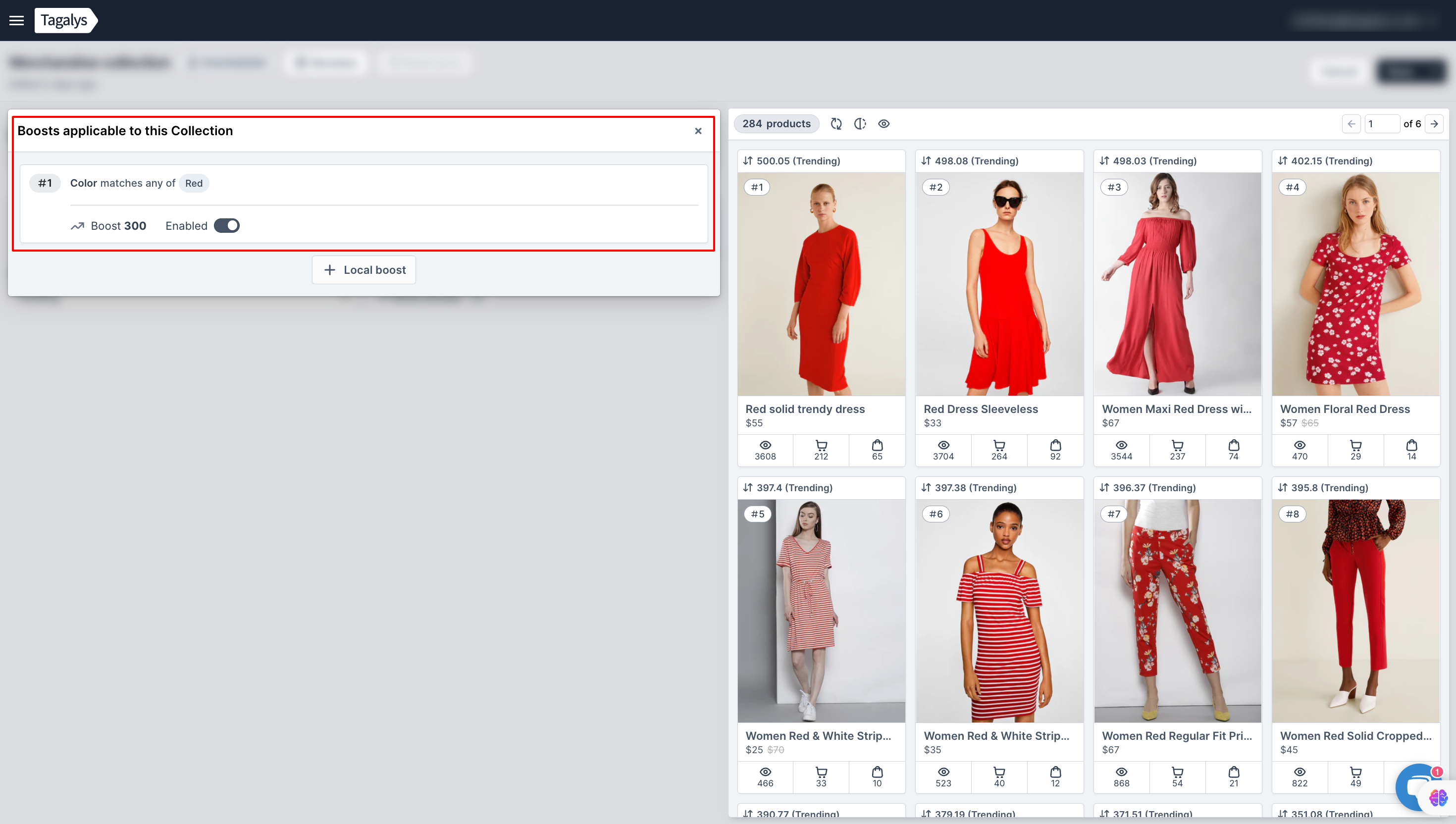Click the refresh/sync products icon
The width and height of the screenshot is (1456, 824).
(836, 124)
